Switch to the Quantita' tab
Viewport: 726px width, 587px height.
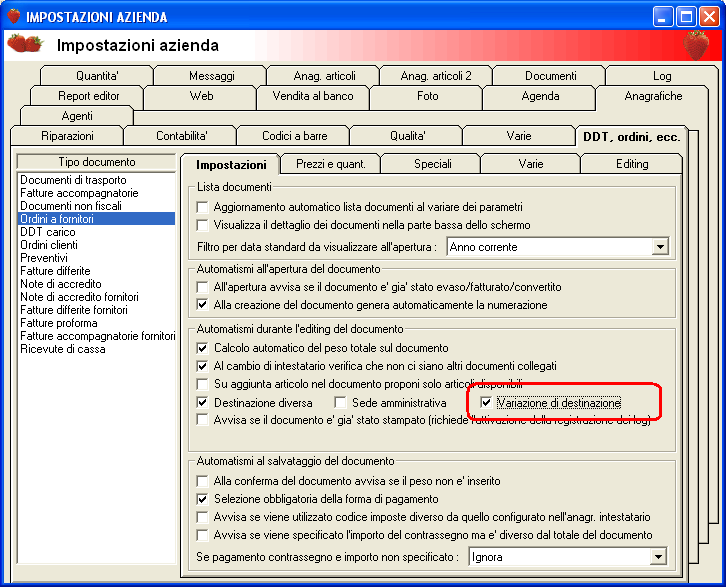point(97,76)
